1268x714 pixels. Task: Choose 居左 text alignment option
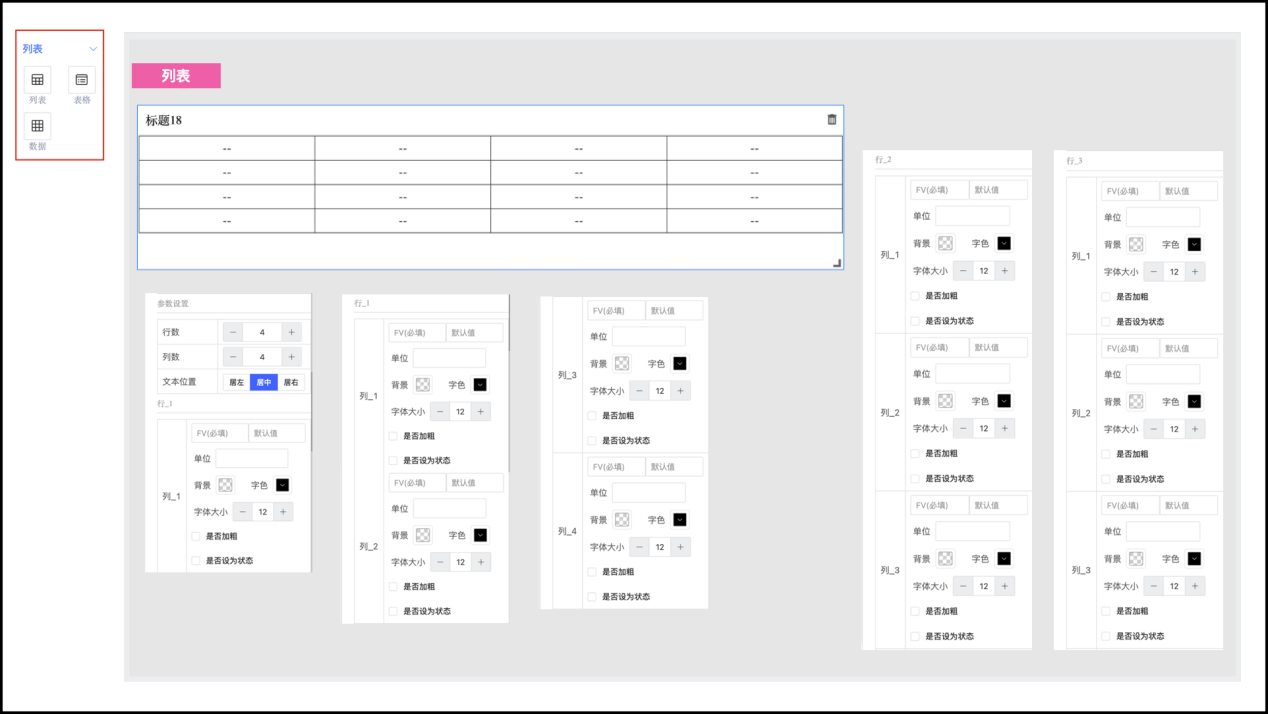pos(236,382)
